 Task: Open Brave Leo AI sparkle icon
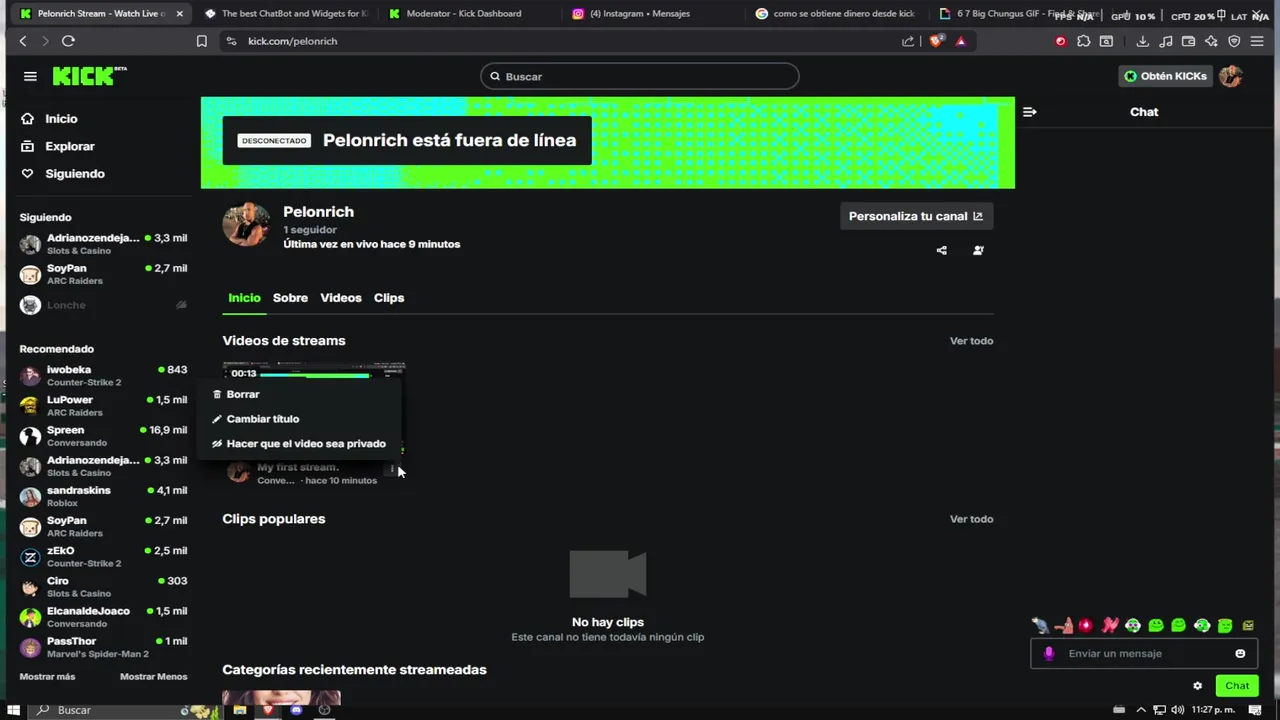[1211, 41]
